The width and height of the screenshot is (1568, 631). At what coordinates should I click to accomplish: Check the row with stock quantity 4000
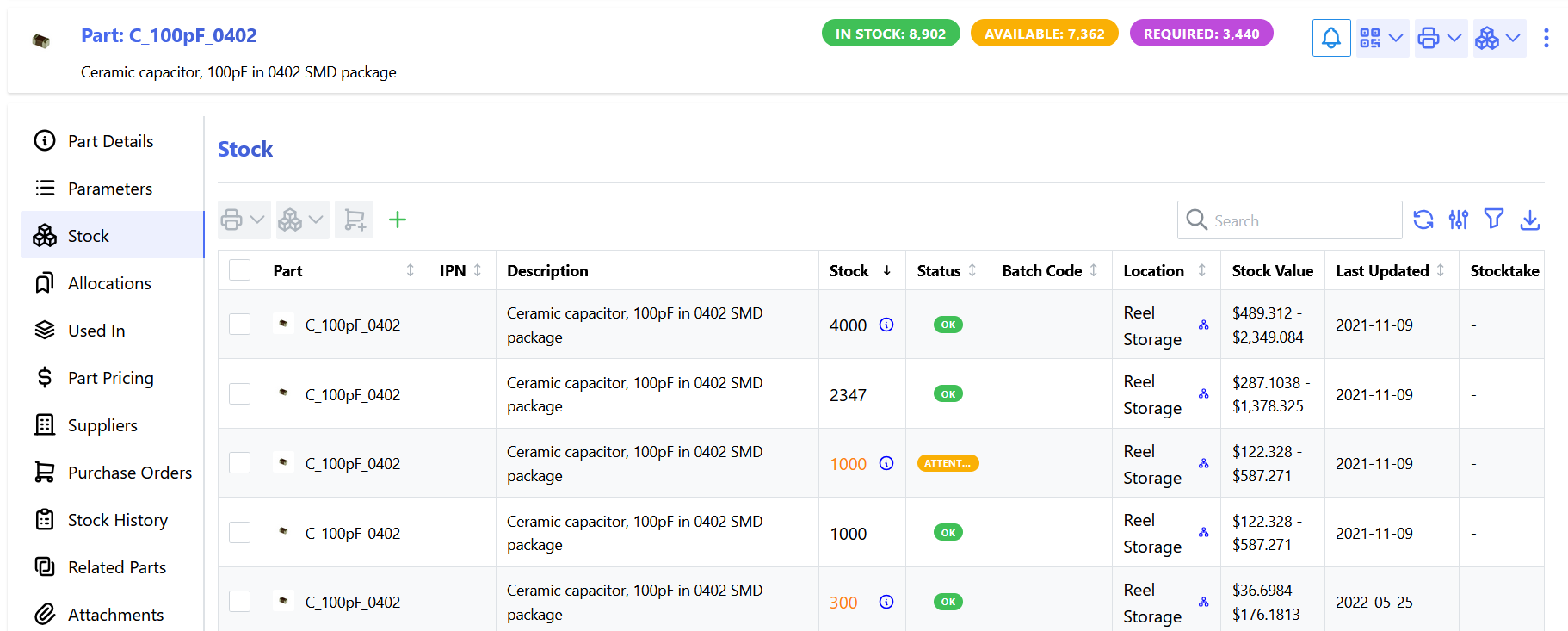click(240, 325)
